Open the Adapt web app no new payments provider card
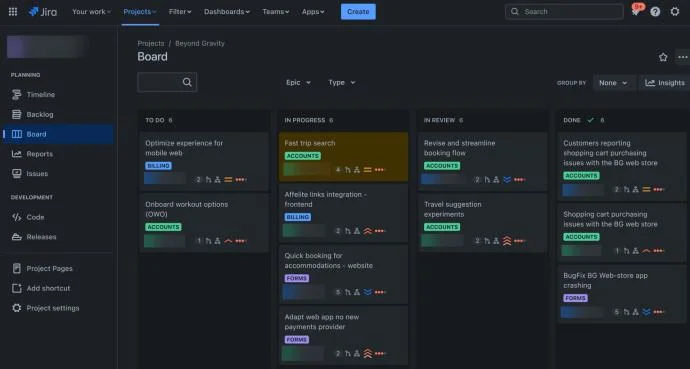Screen dimensions: 690x369 click(344, 336)
